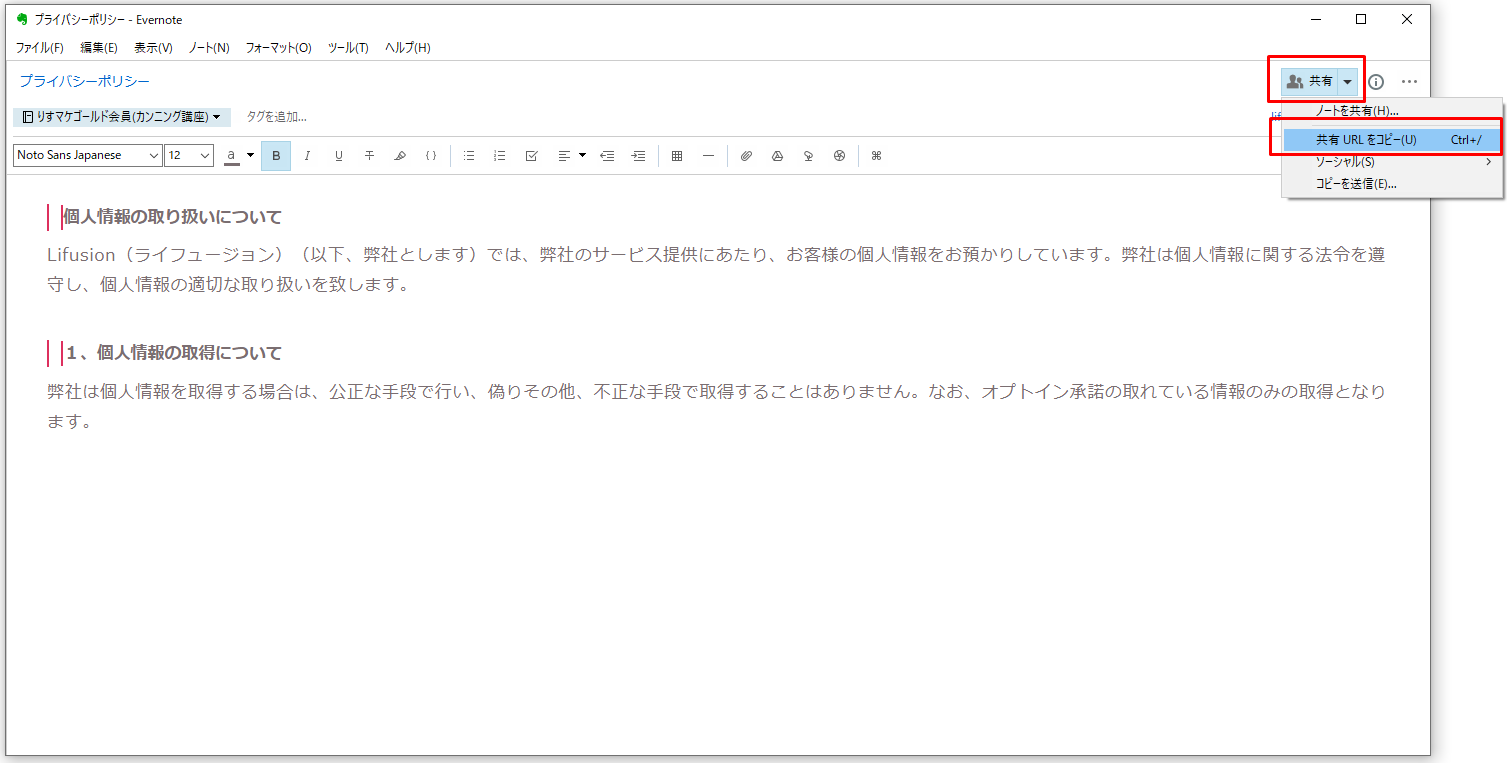Viewport: 1507px width, 763px height.
Task: Click the paragraph starting with Lifusion（ライフュージョン）
Action: pos(716,270)
